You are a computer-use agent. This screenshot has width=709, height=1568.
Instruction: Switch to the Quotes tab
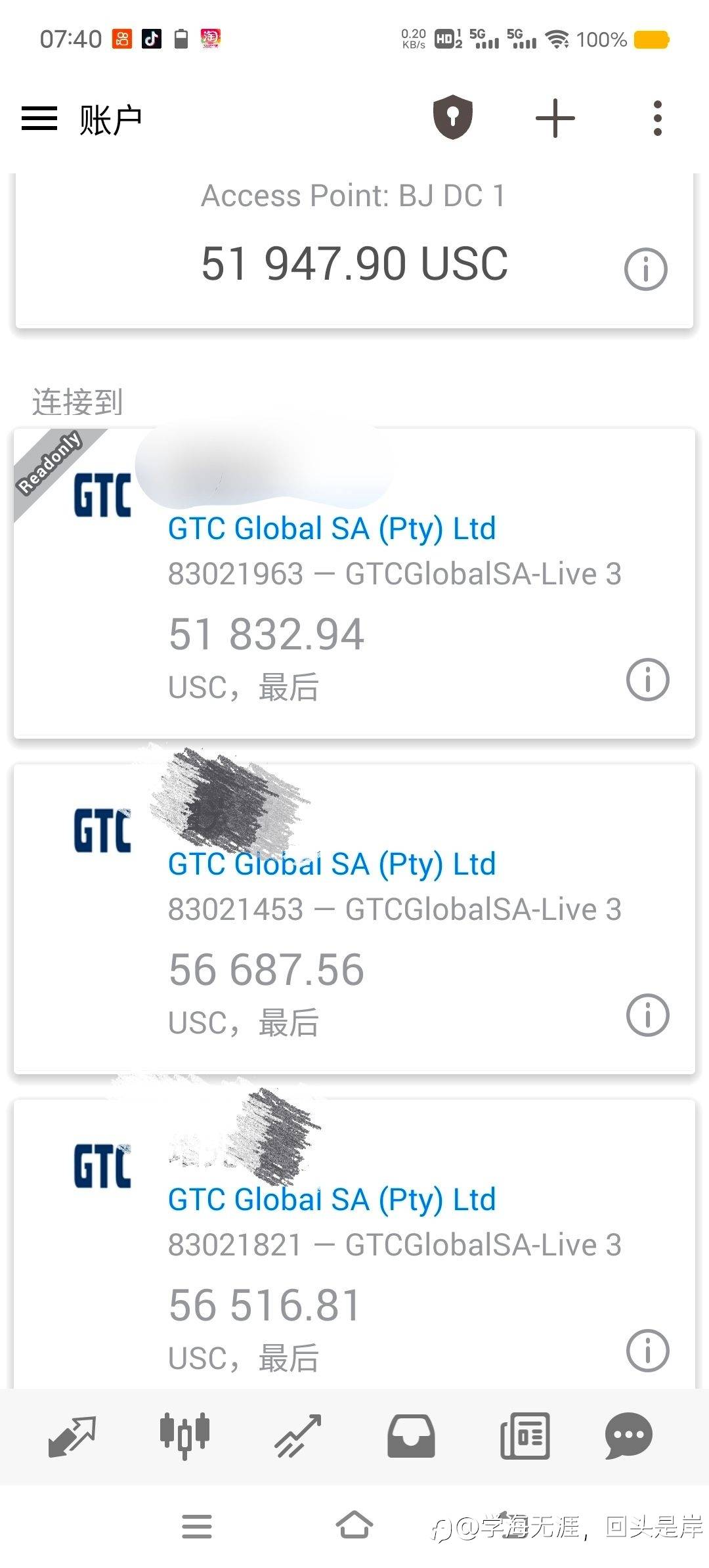[72, 1435]
